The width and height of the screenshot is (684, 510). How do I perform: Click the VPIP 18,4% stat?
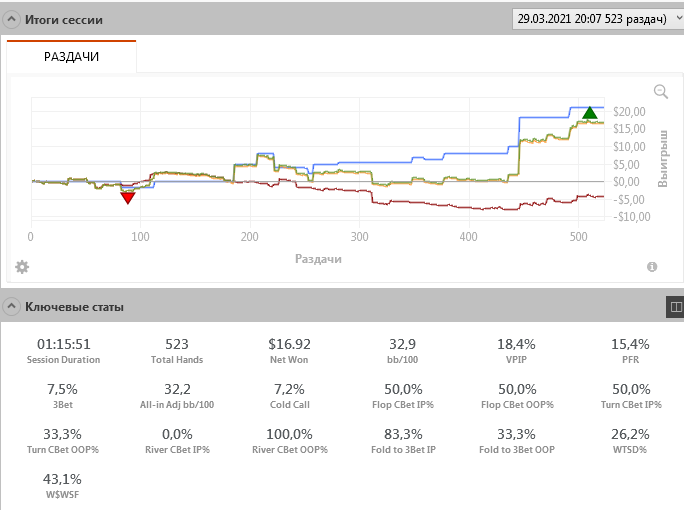(x=516, y=351)
